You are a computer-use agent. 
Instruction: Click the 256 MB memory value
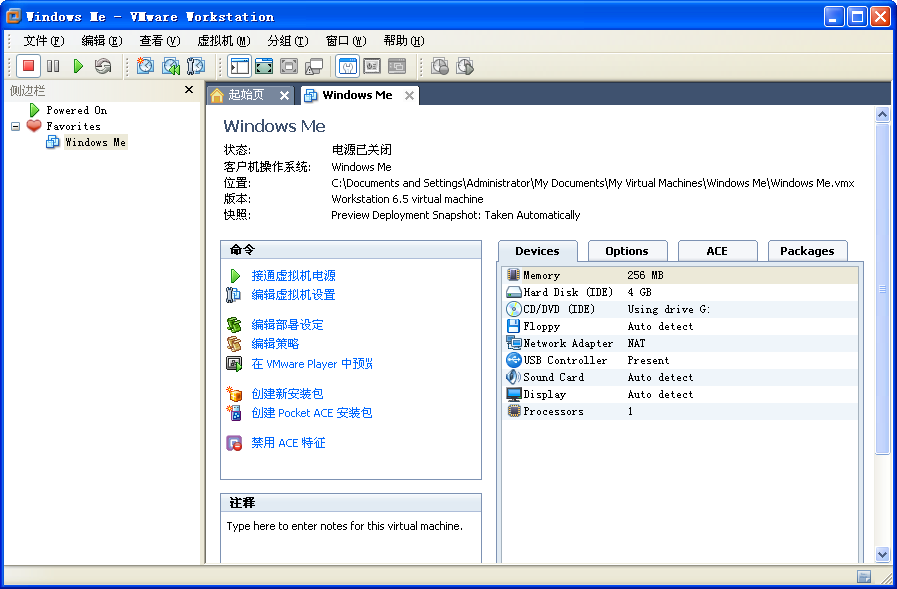tap(645, 275)
